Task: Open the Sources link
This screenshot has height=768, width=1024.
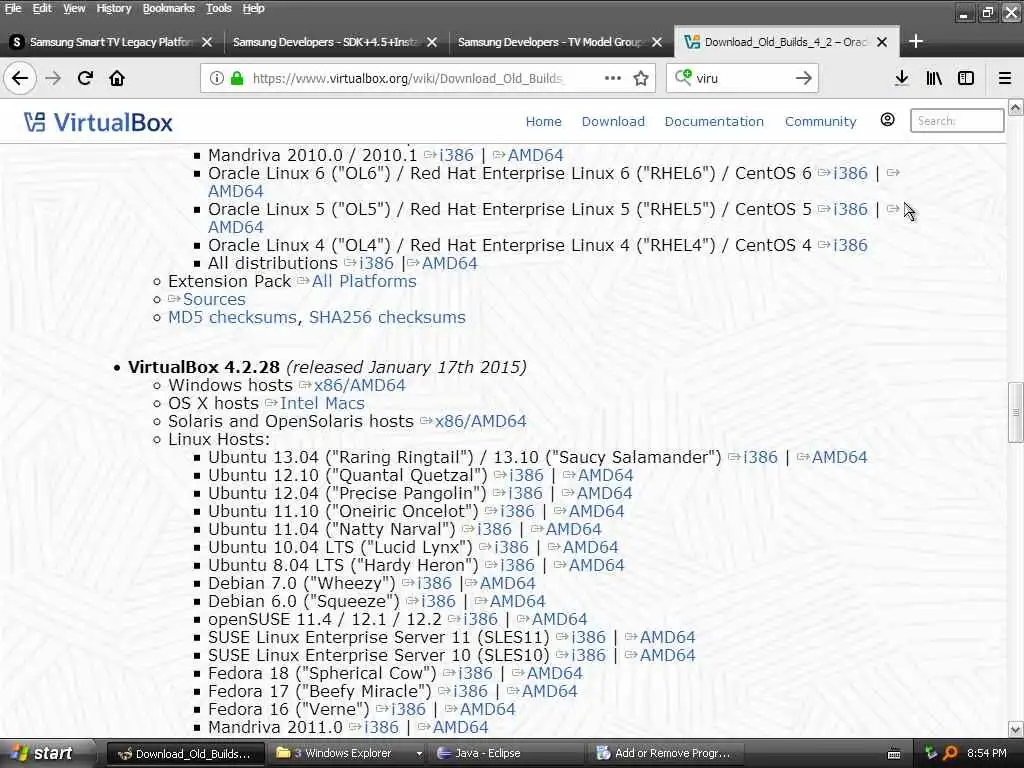Action: pos(214,299)
